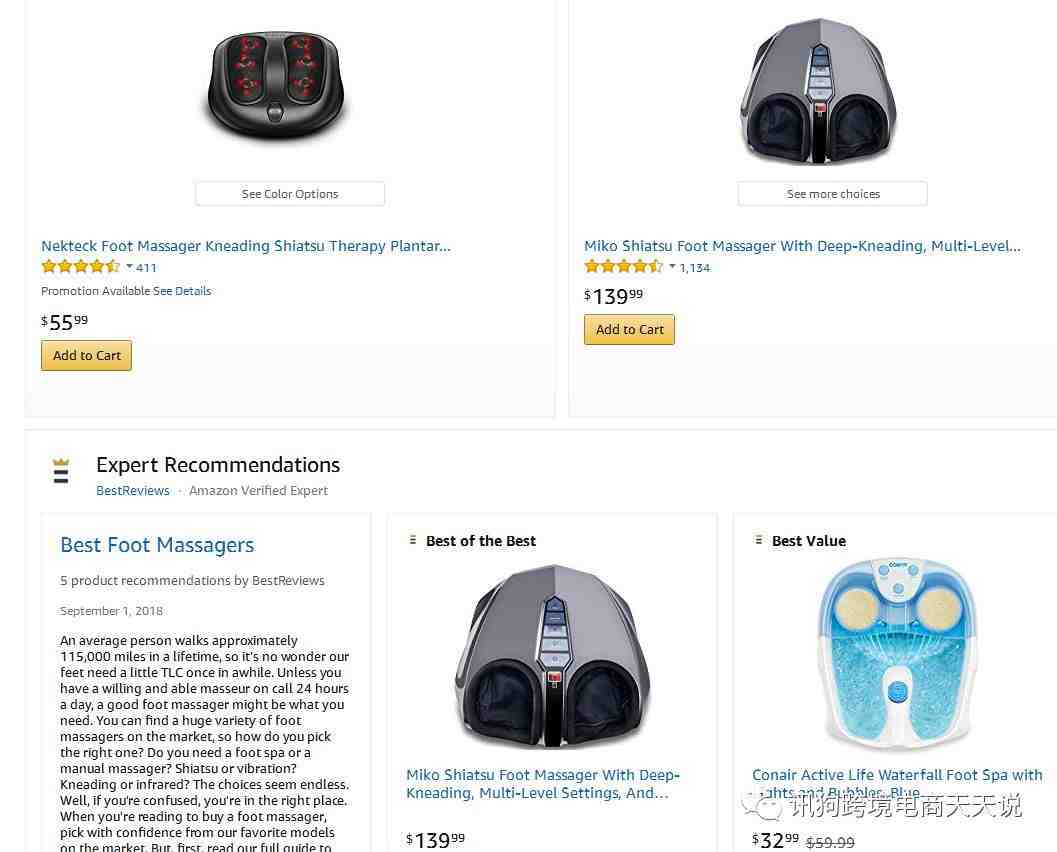Viewport: 1057px width, 852px height.
Task: Expand Miko rating breakdown arrow
Action: (x=672, y=266)
